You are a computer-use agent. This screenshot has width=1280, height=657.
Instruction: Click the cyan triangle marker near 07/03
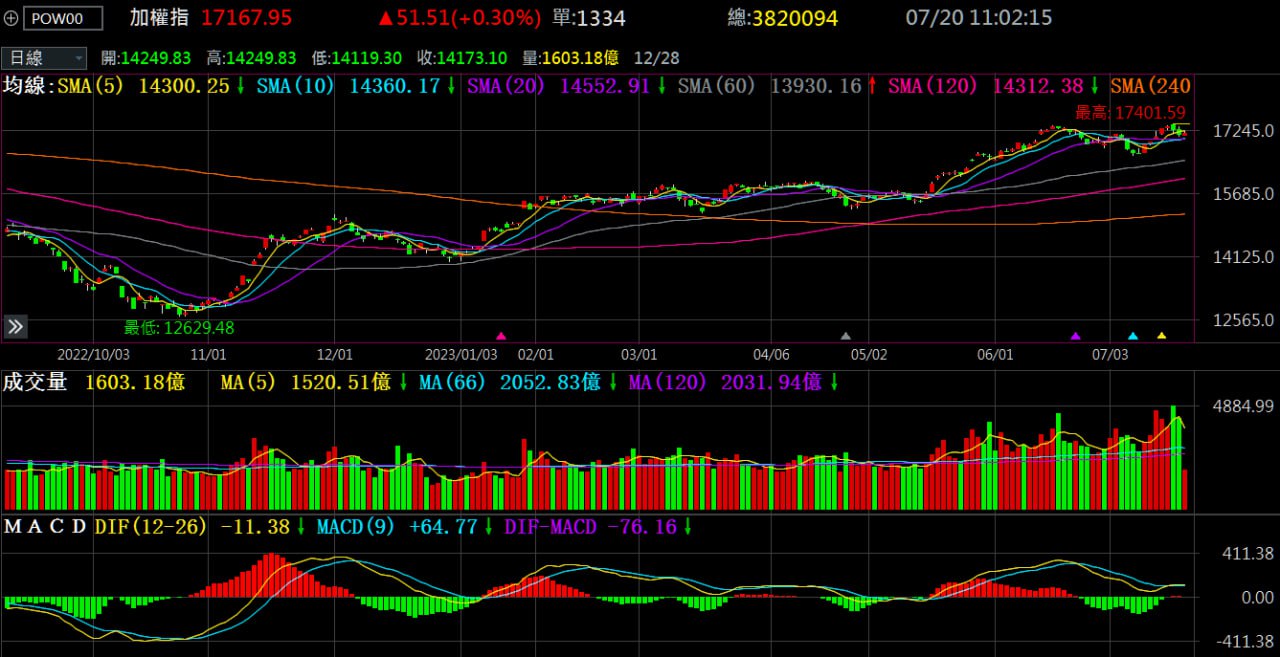tap(1133, 336)
